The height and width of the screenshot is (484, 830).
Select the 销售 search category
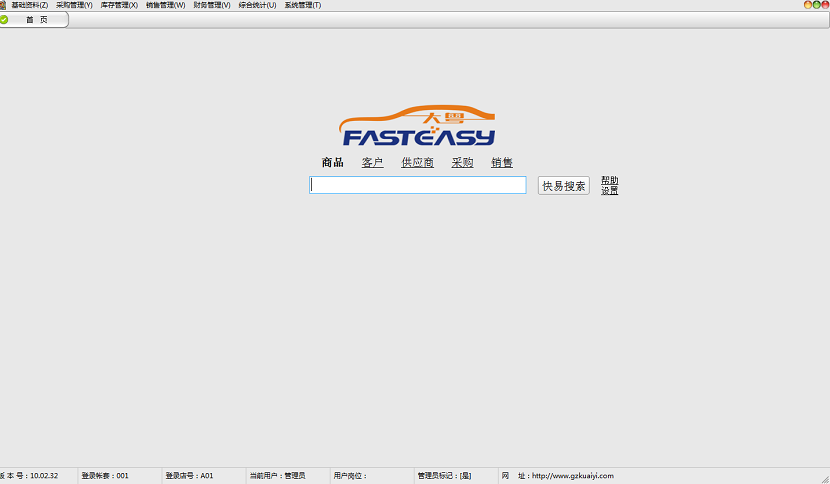(x=502, y=163)
